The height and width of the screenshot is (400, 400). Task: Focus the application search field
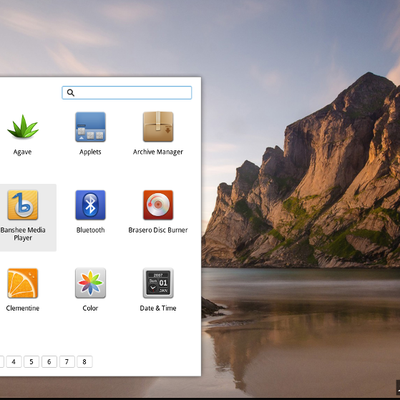(127, 93)
